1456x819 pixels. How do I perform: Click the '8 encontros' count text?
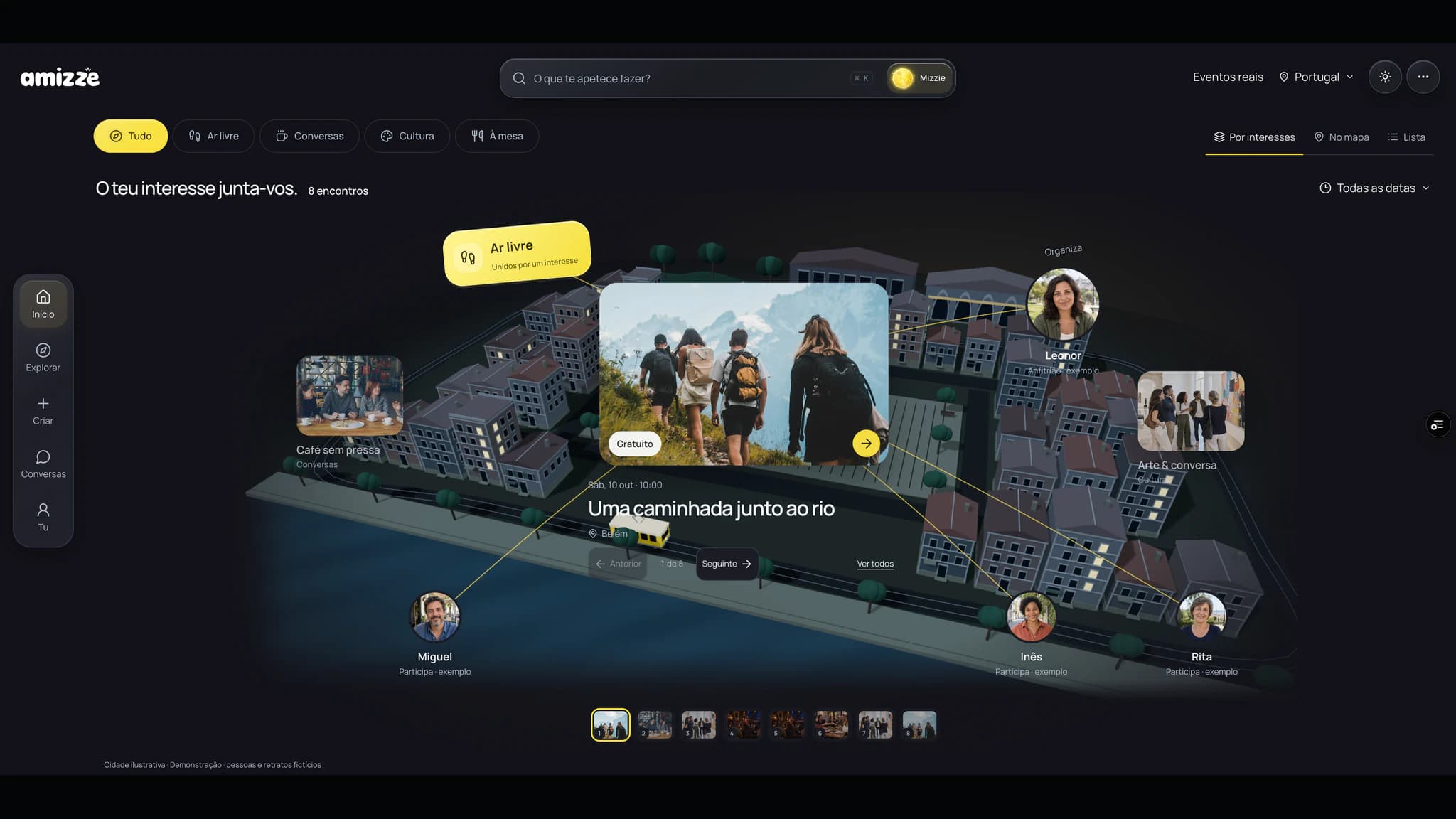coord(338,191)
